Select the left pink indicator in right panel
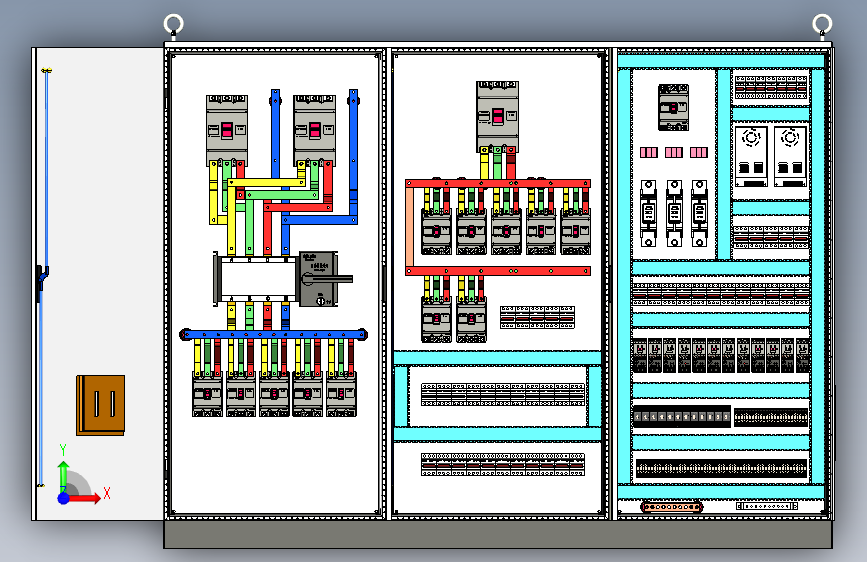This screenshot has width=867, height=562. pyautogui.click(x=649, y=152)
